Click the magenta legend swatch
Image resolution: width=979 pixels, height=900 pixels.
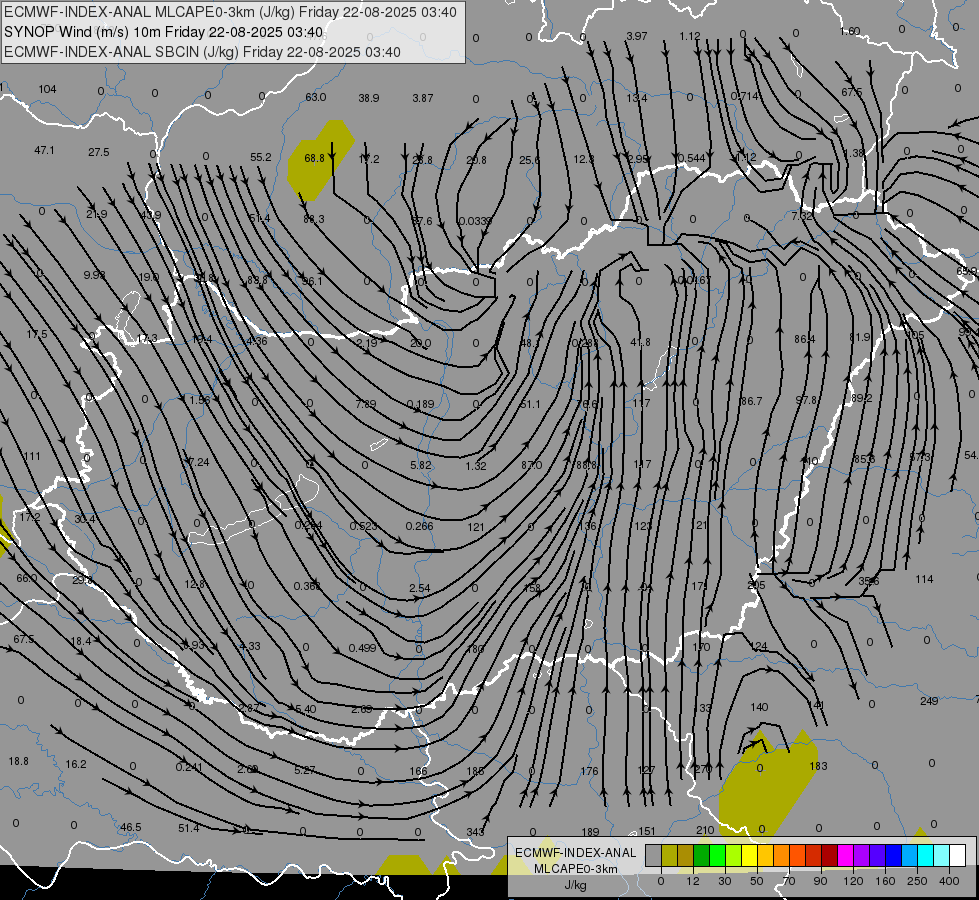point(845,855)
